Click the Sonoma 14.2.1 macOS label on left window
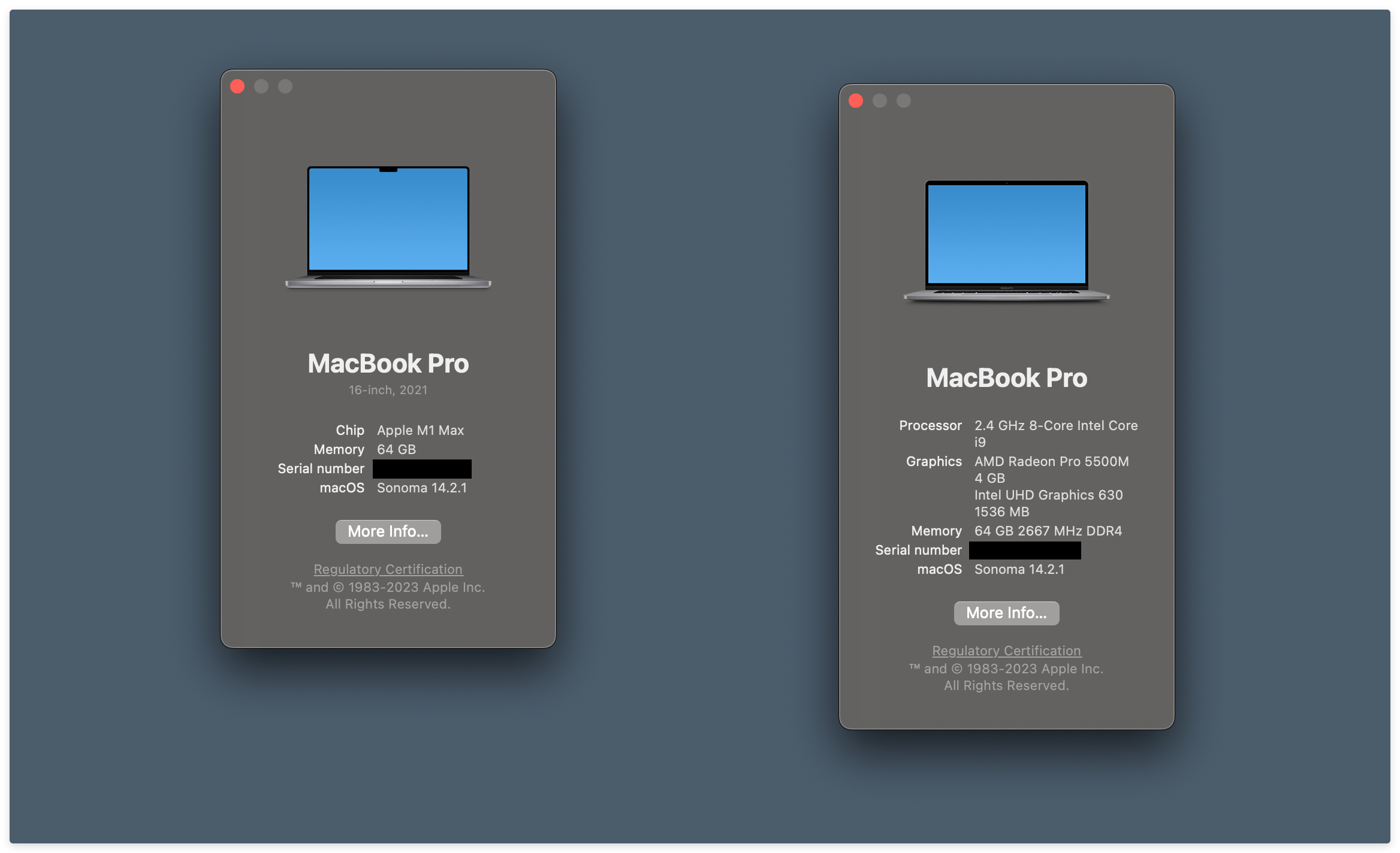Image resolution: width=1400 pixels, height=853 pixels. [x=422, y=488]
